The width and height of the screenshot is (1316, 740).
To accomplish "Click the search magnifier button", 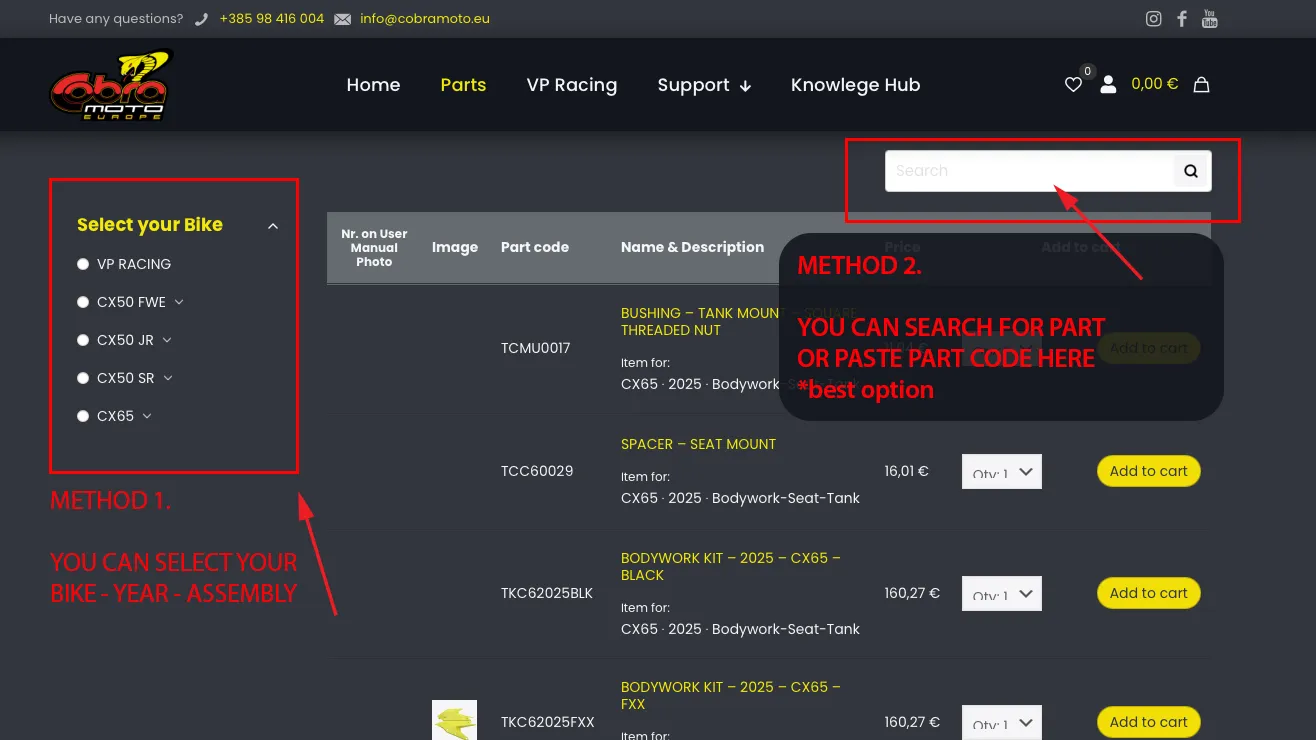I will pos(1191,171).
